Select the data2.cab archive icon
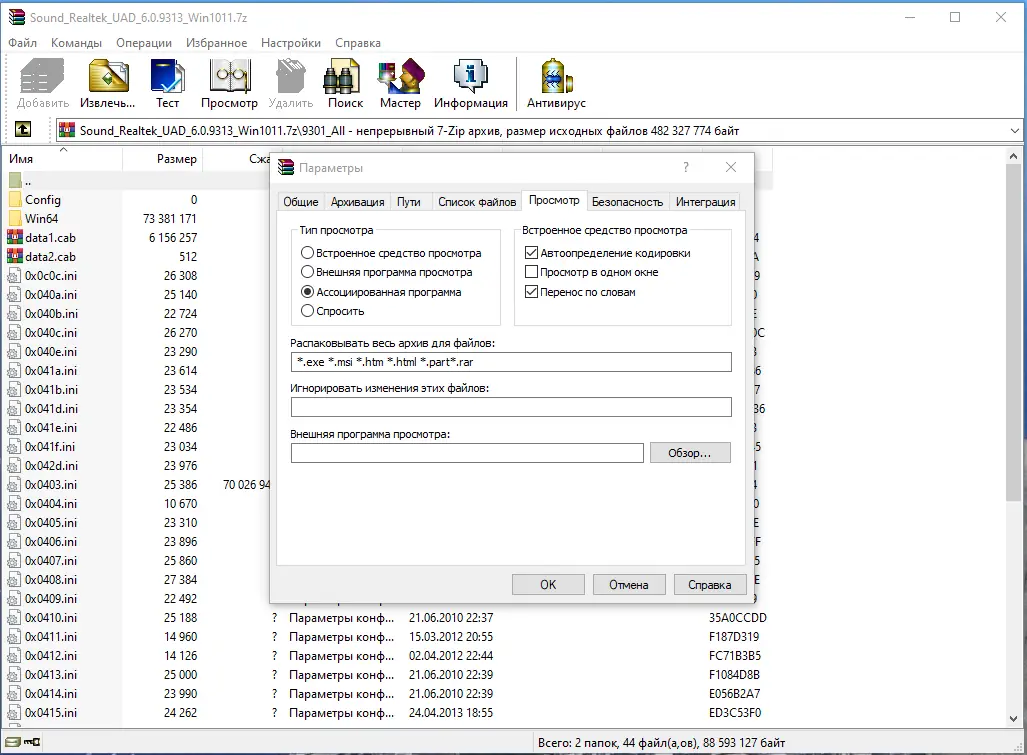This screenshot has height=755, width=1027. coord(15,257)
